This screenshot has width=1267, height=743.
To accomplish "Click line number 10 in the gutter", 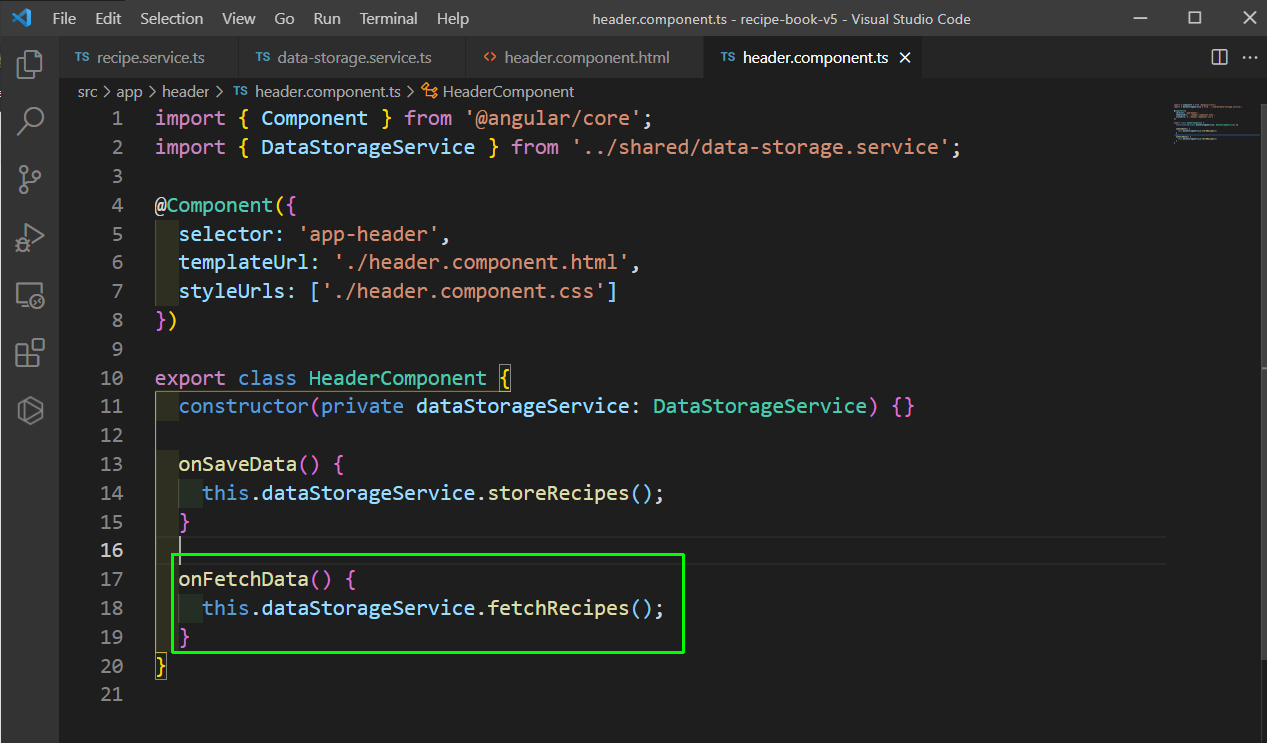I will coord(112,378).
